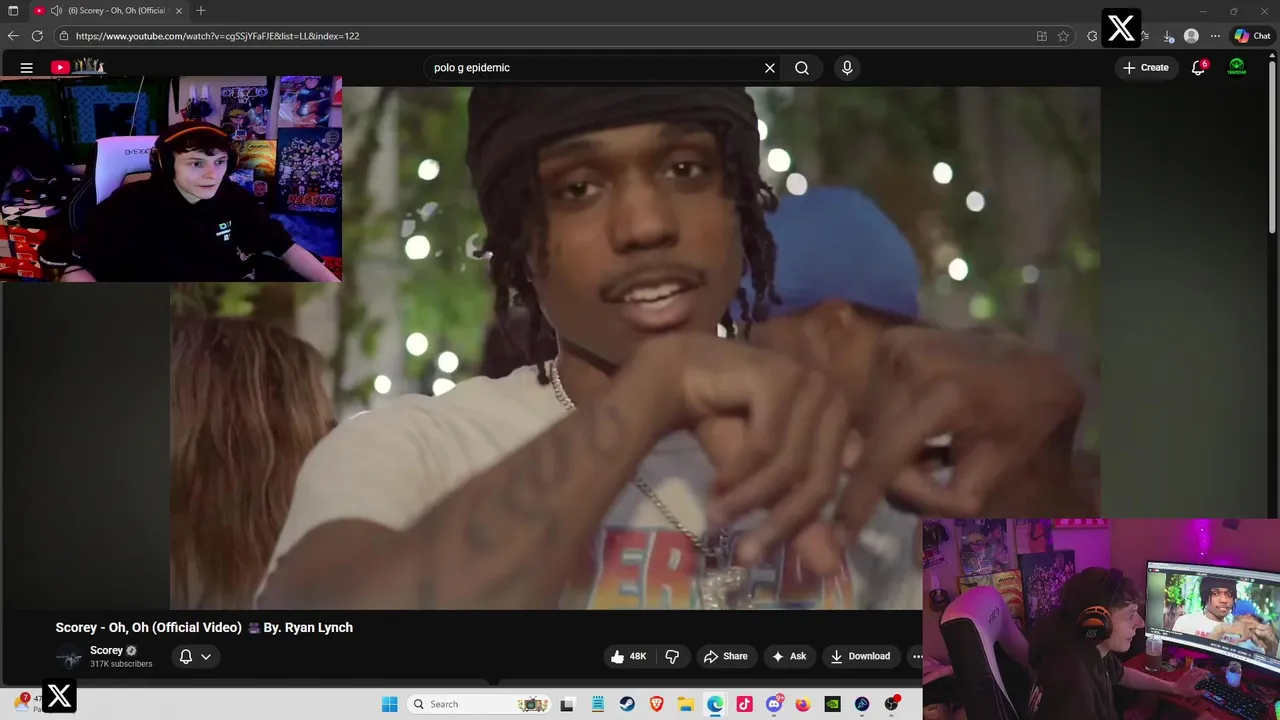Open Copilot Chat in browser toolbar
1280x720 pixels.
(1252, 36)
